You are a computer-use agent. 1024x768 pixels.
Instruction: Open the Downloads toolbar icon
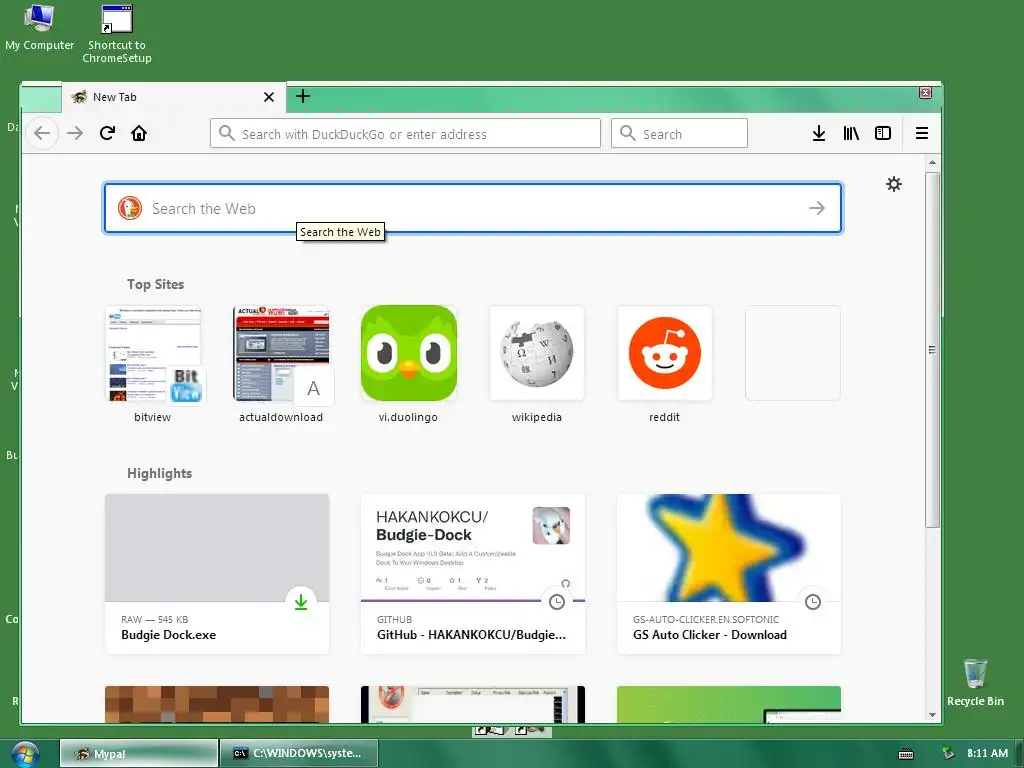818,133
